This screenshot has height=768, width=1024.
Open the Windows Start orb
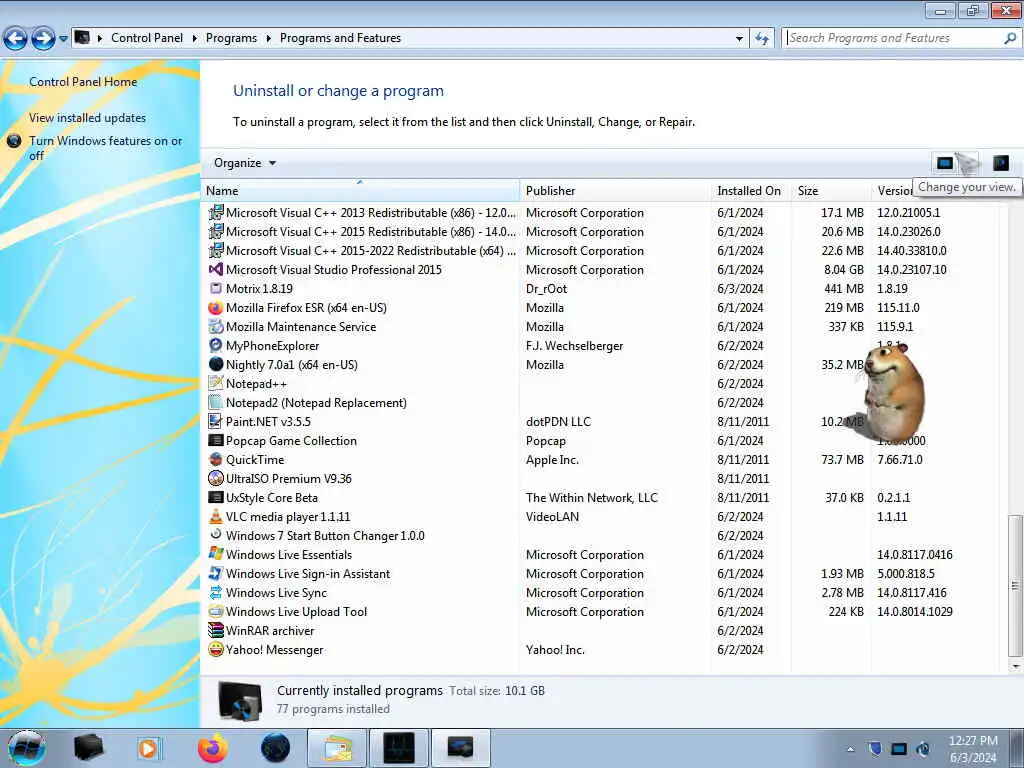26,748
